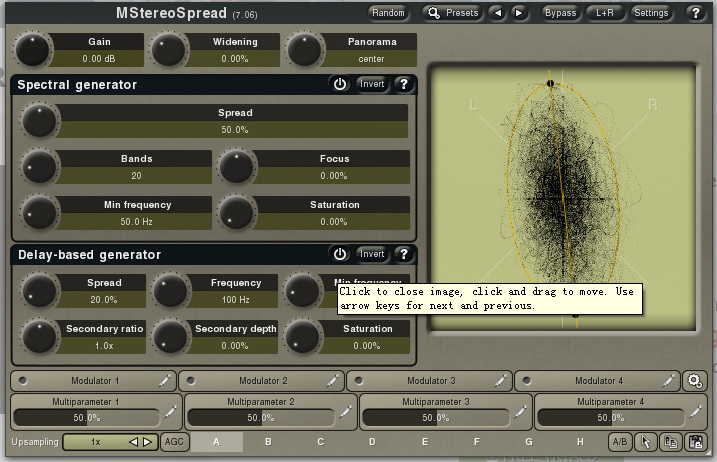The image size is (717, 462).
Task: Select preset slot G
Action: coord(529,442)
